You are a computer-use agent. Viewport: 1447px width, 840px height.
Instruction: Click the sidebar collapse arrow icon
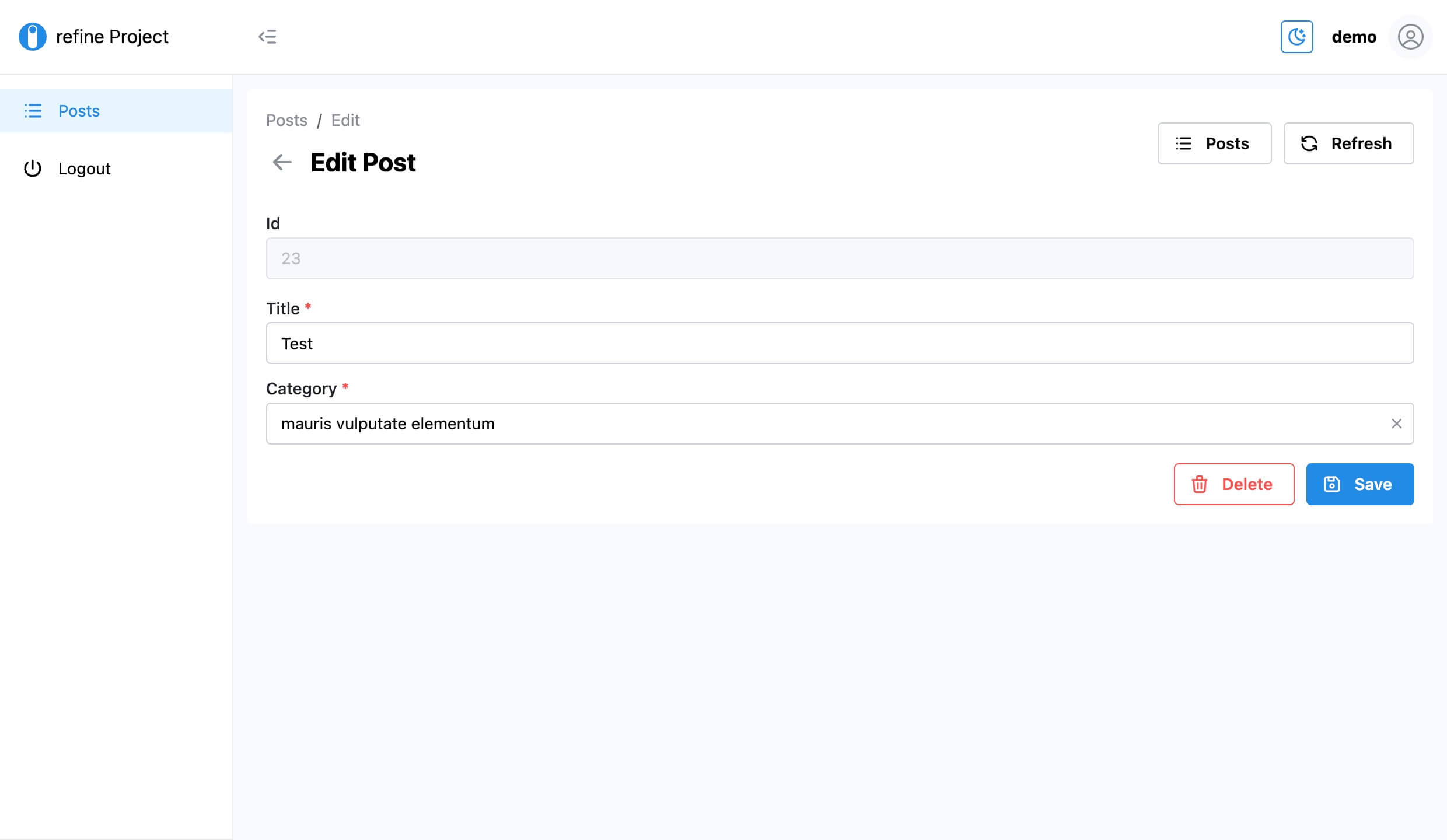click(x=266, y=36)
